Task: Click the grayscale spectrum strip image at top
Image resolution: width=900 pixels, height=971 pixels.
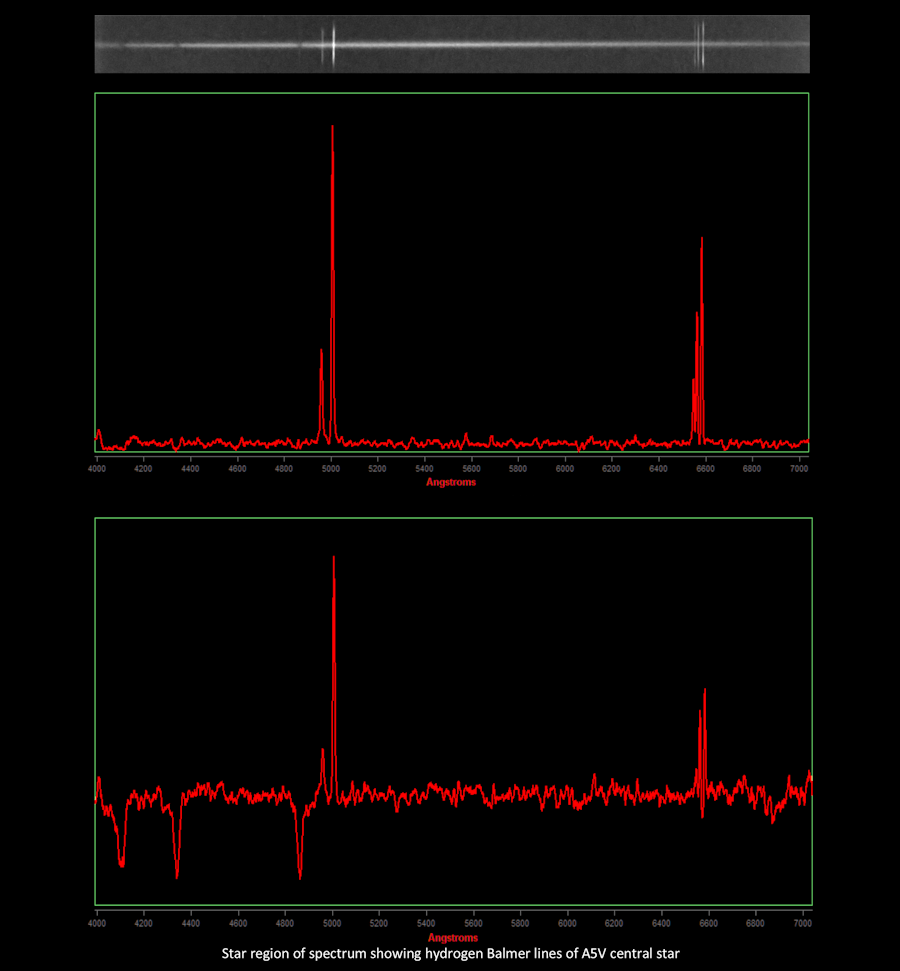Action: [450, 44]
